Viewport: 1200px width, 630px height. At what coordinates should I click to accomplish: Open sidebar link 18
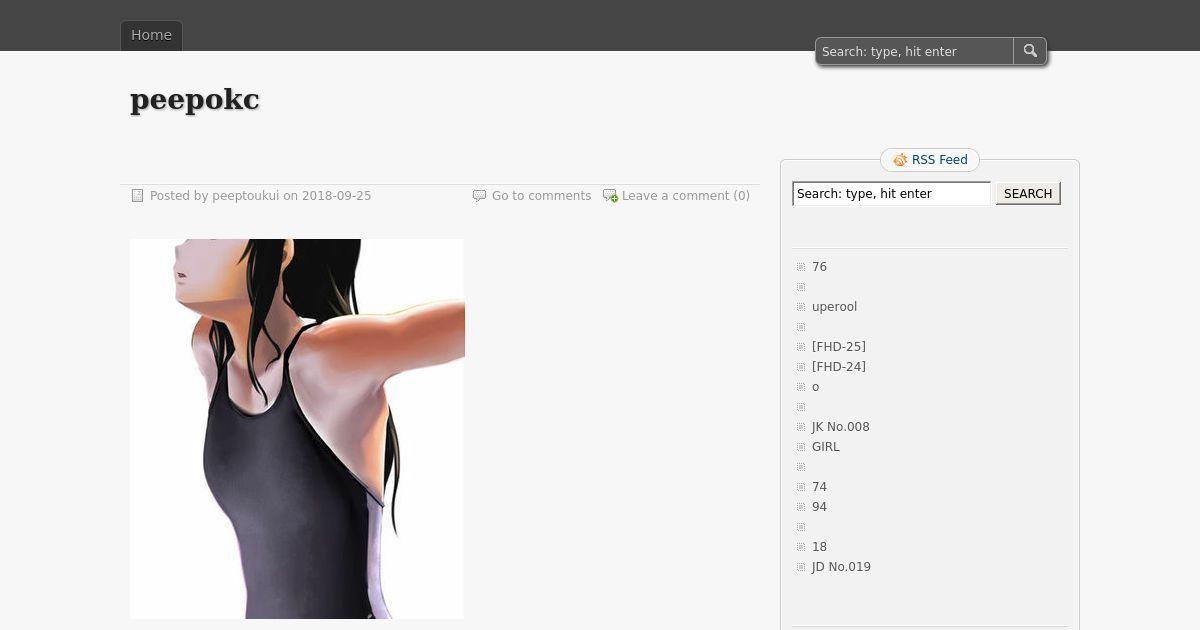click(819, 547)
